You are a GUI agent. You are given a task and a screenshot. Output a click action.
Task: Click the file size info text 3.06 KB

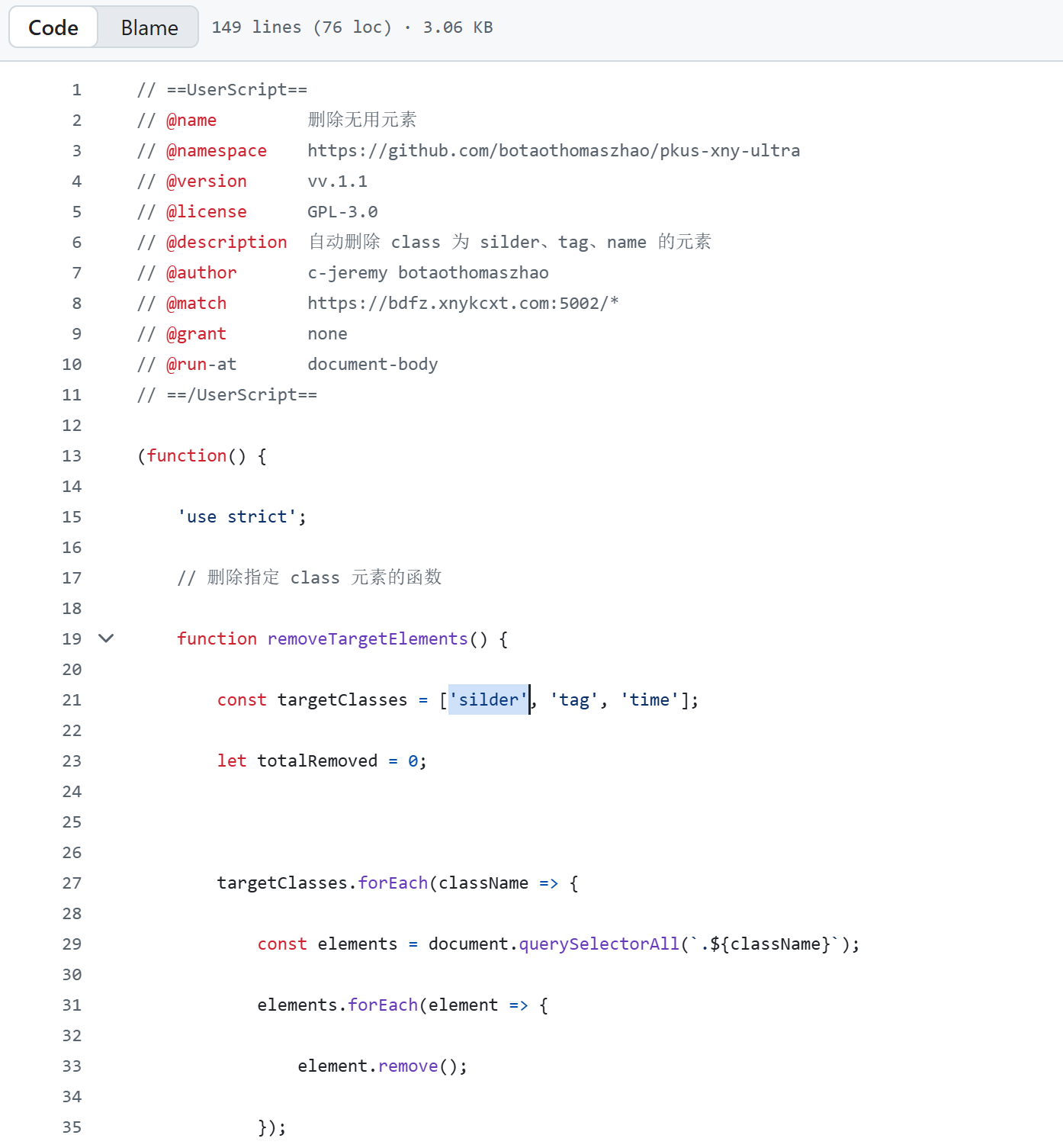(x=458, y=27)
